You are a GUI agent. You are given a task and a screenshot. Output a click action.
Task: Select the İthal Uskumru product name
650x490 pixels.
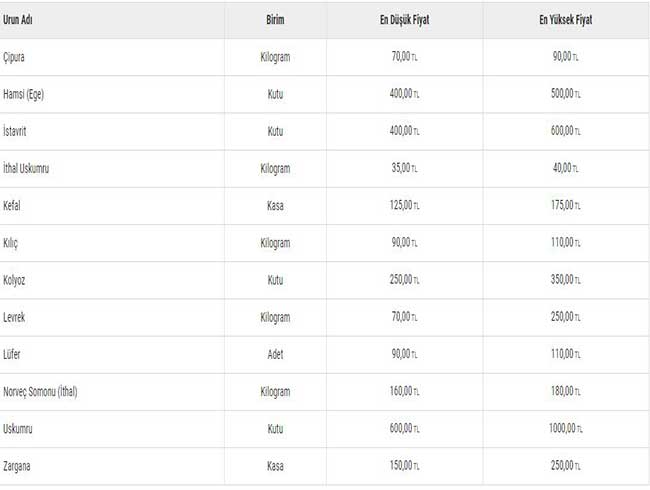click(34, 169)
